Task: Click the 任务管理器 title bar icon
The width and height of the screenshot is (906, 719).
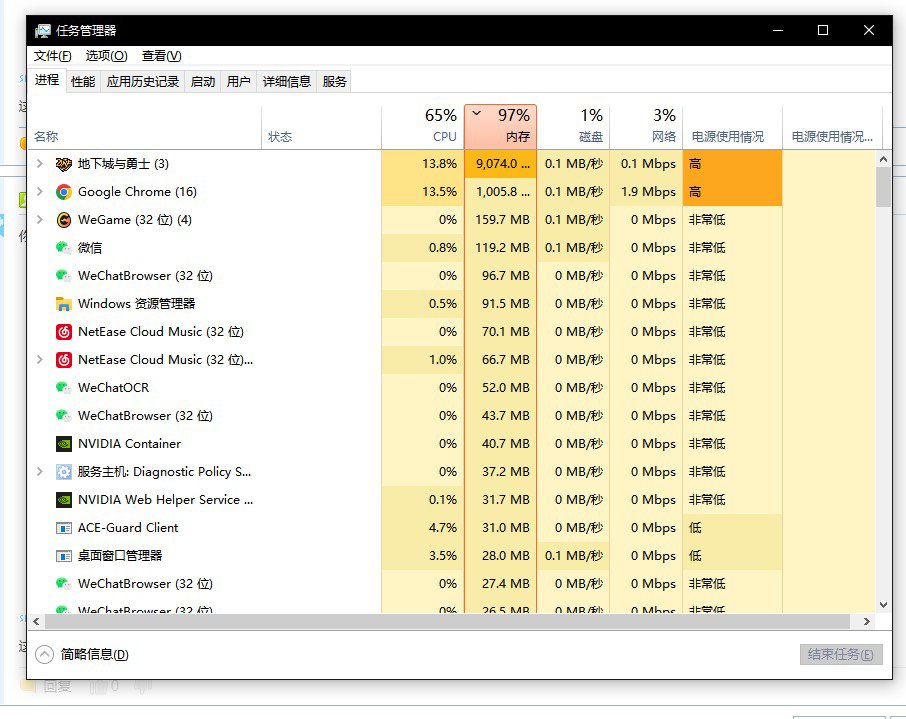Action: (43, 31)
